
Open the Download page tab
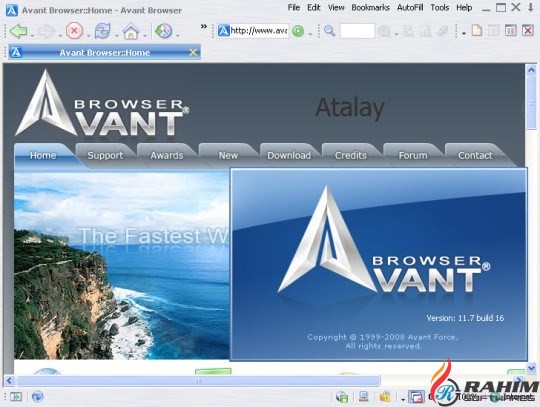(289, 156)
